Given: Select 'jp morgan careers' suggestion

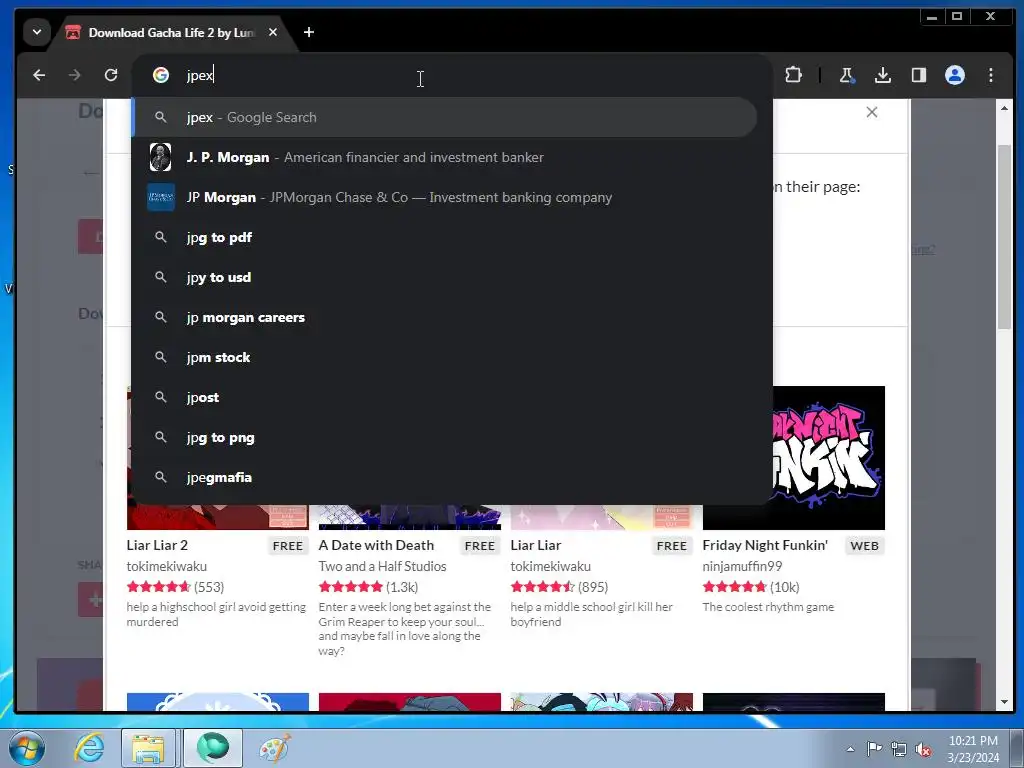Looking at the screenshot, I should (x=445, y=317).
